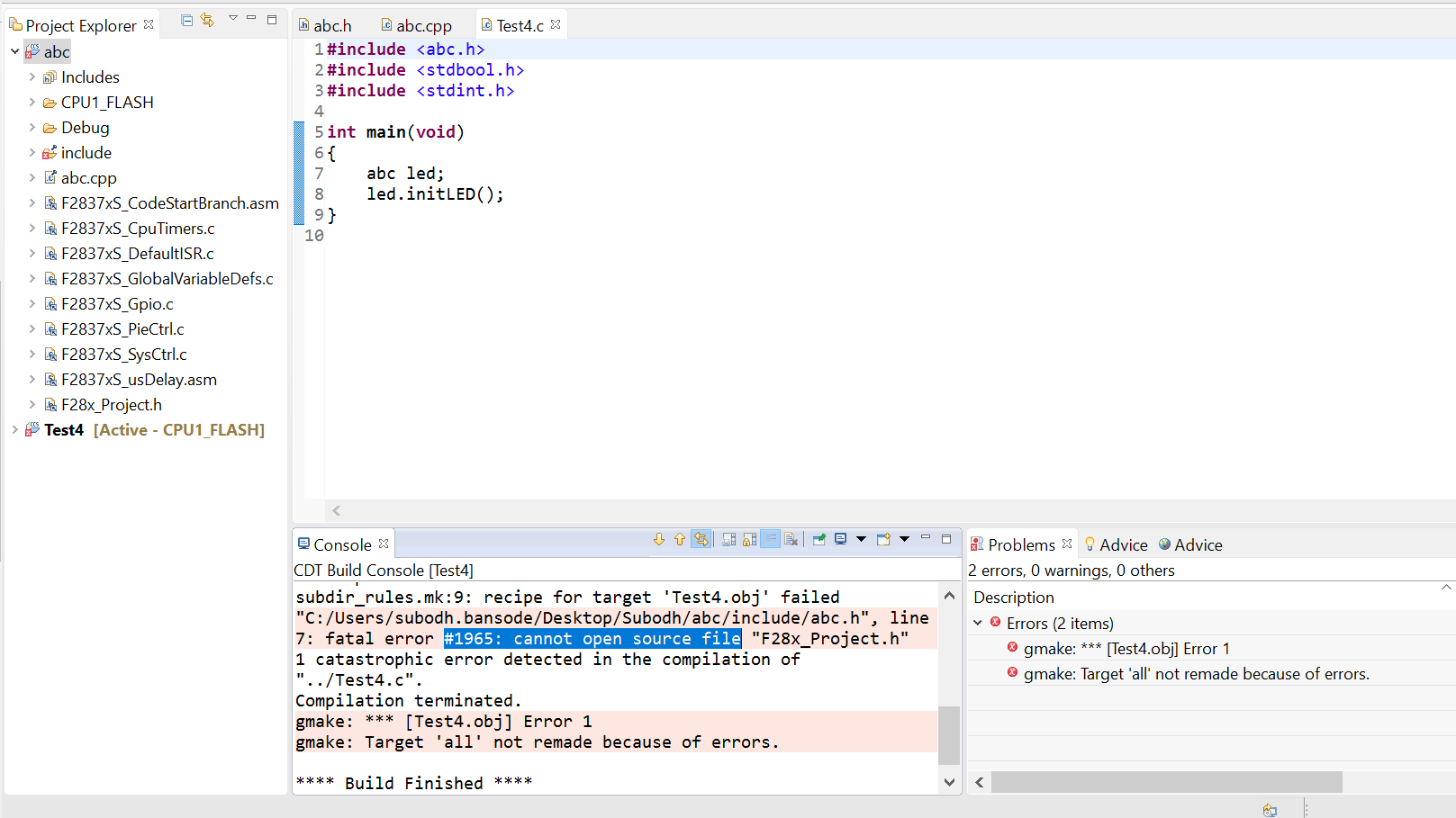This screenshot has width=1456, height=818.
Task: Select the Test4.c editor tab
Action: [520, 25]
